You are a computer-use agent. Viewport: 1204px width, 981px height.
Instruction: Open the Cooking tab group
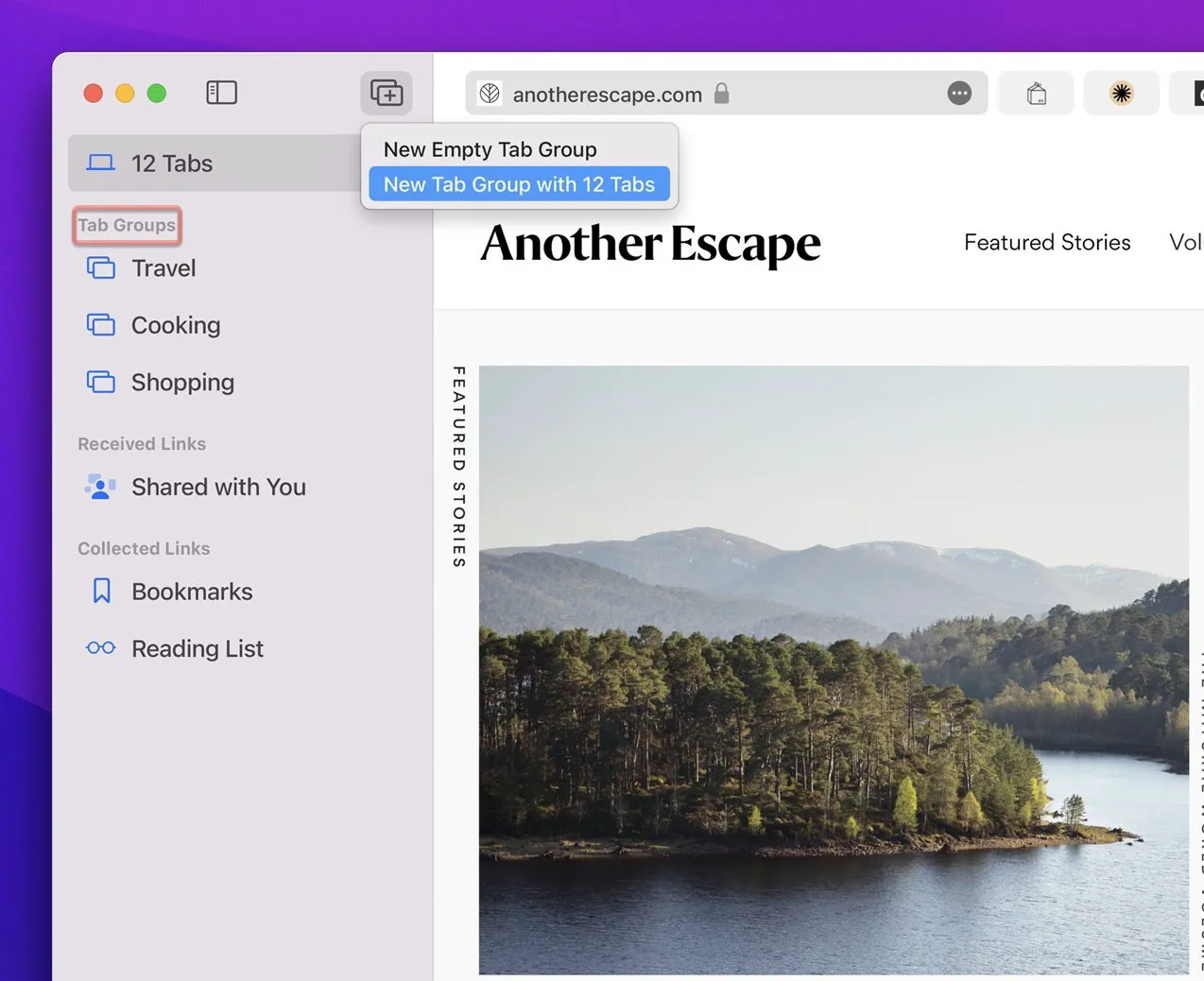coord(175,325)
